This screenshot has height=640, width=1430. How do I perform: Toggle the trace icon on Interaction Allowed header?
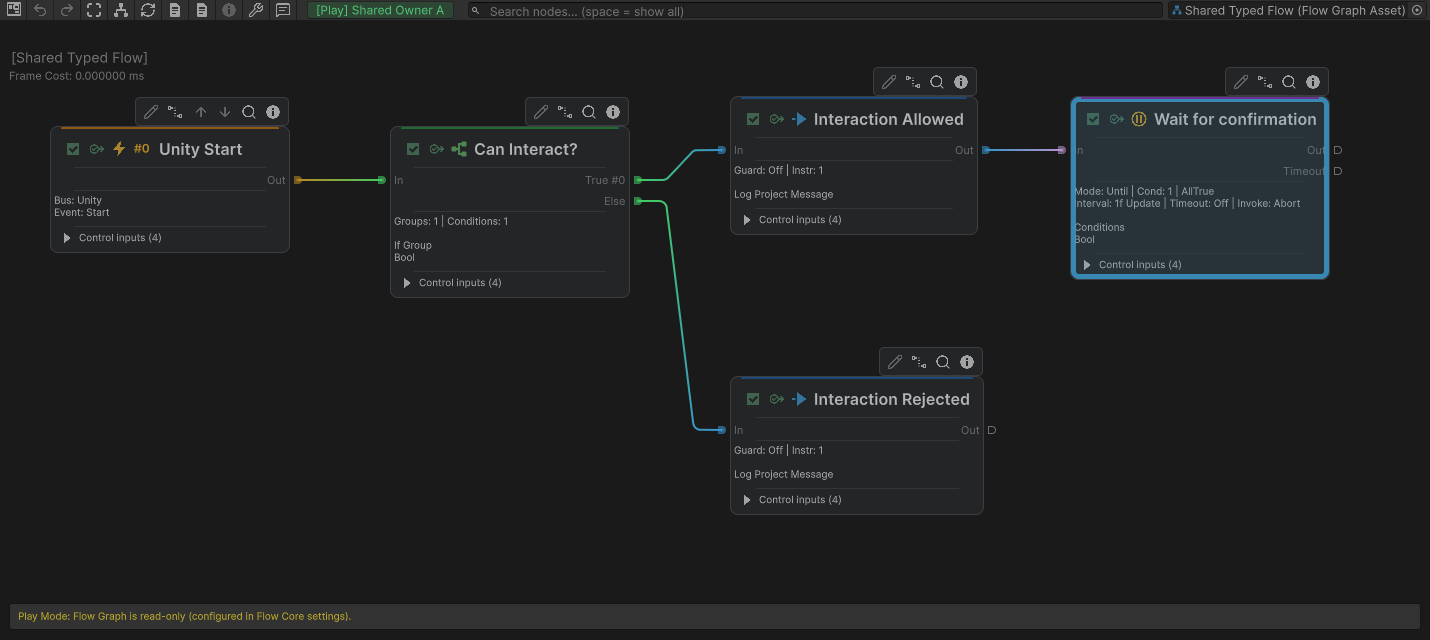tap(776, 119)
